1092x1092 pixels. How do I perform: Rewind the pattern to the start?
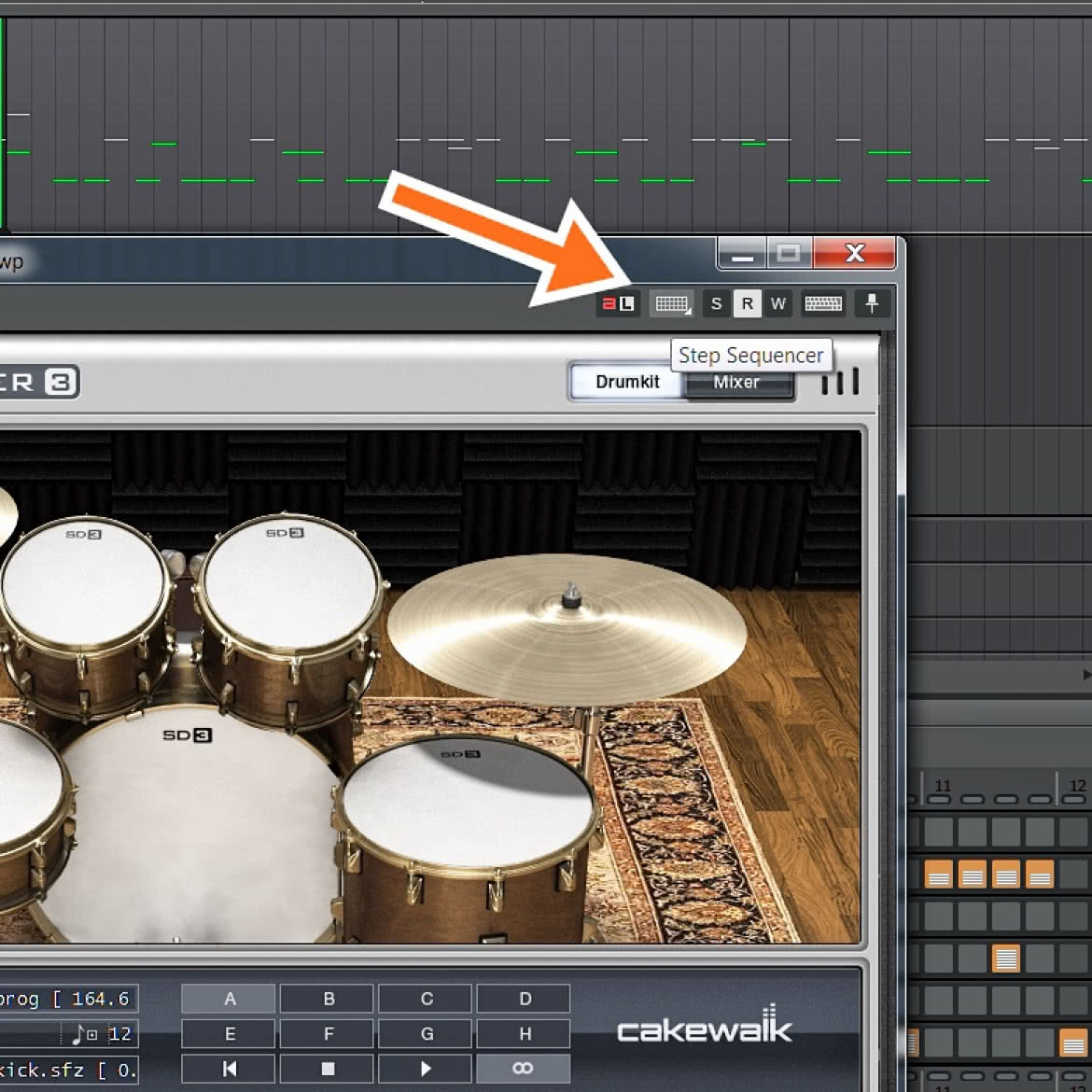point(229,1069)
